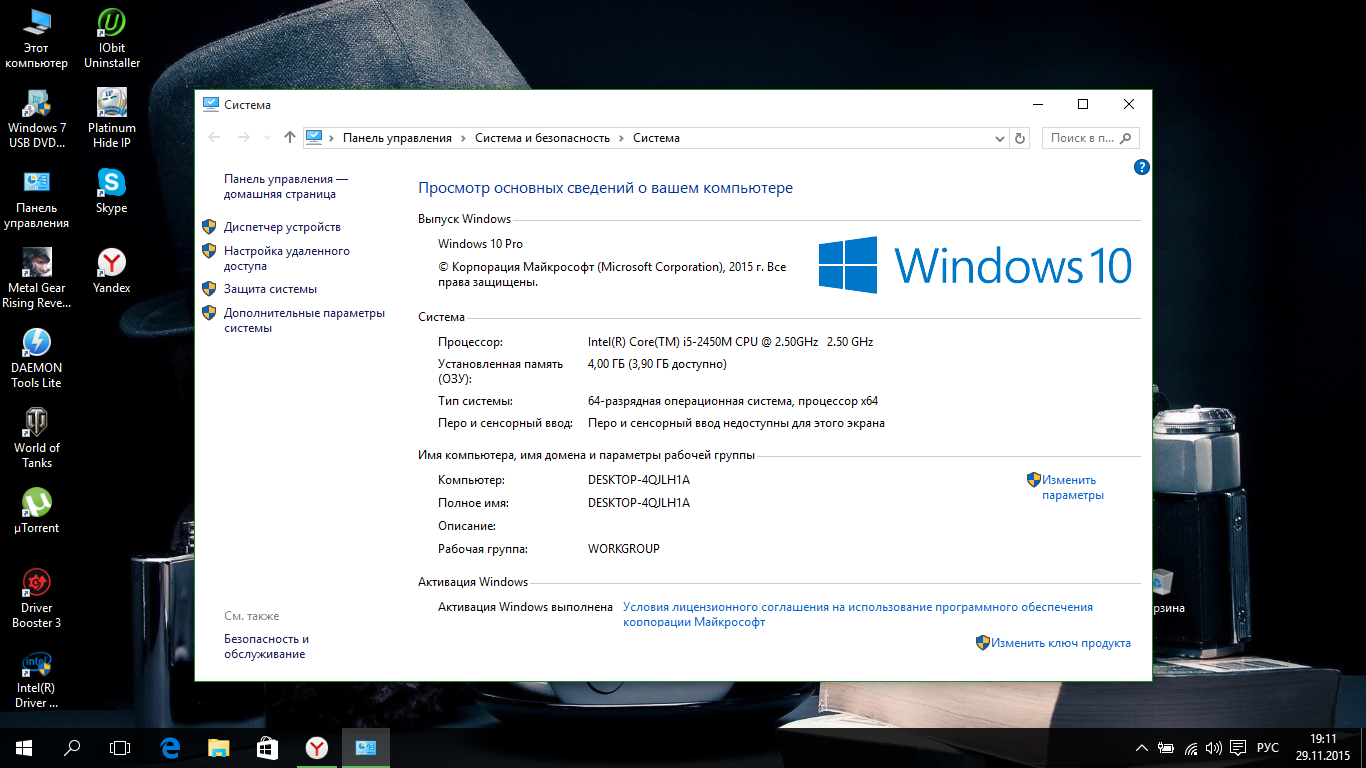Click the control panel search field
This screenshot has height=768, width=1366.
[1082, 138]
